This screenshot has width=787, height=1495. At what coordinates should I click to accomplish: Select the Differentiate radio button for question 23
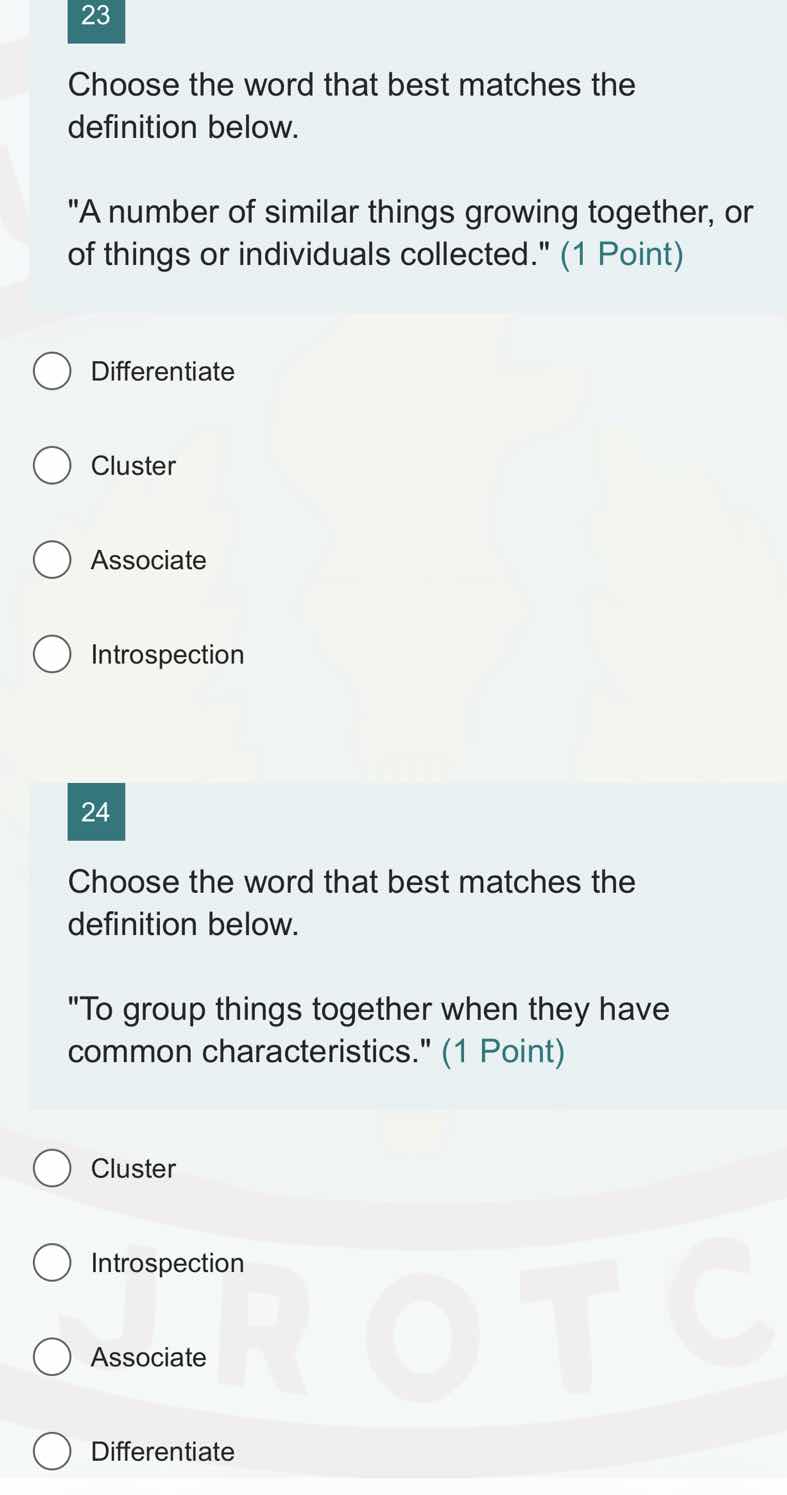[52, 370]
